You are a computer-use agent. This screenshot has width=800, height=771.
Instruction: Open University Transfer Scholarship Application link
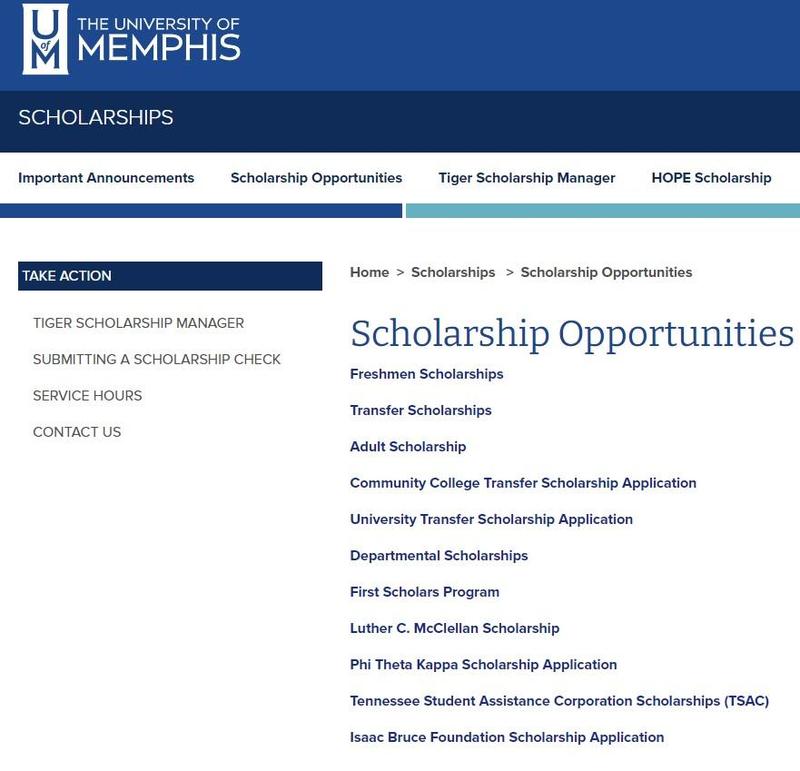[491, 519]
